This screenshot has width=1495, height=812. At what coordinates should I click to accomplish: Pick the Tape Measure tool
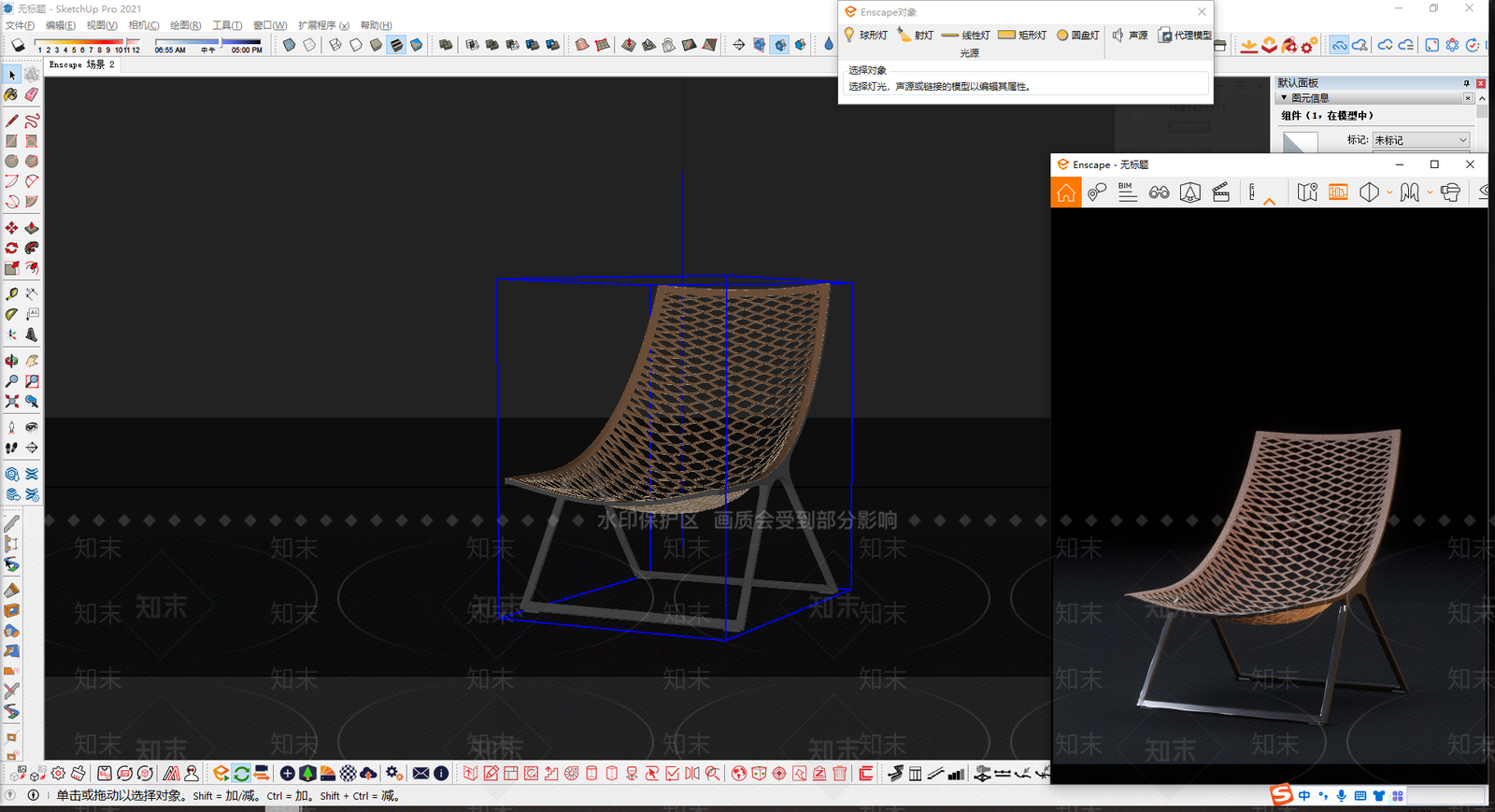(11, 294)
